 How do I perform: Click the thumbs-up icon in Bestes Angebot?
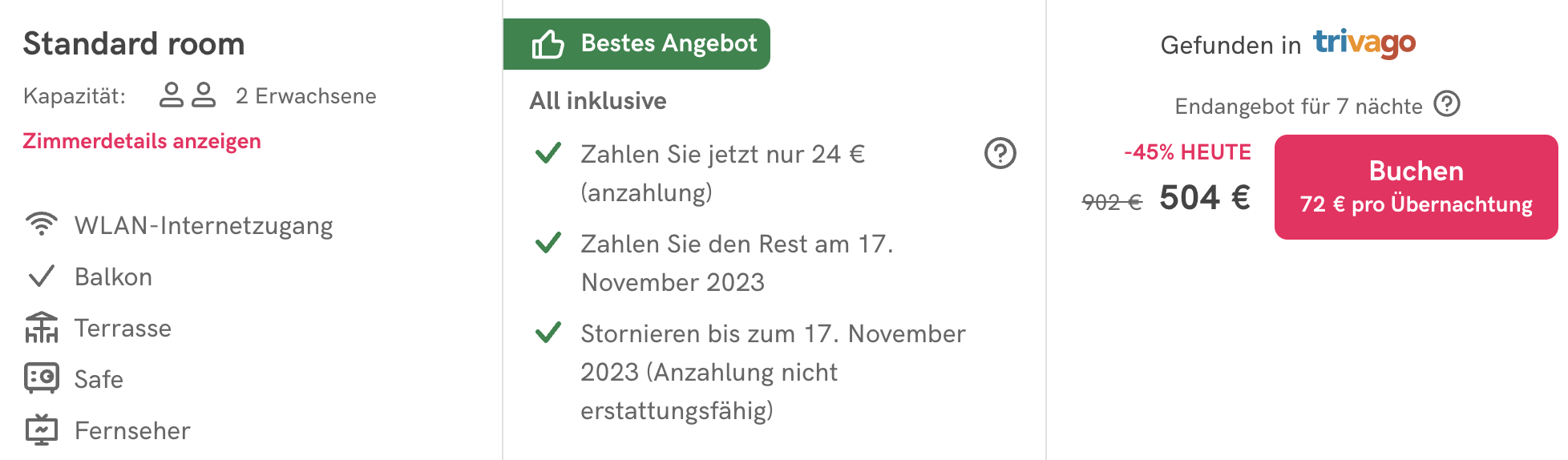click(x=548, y=44)
